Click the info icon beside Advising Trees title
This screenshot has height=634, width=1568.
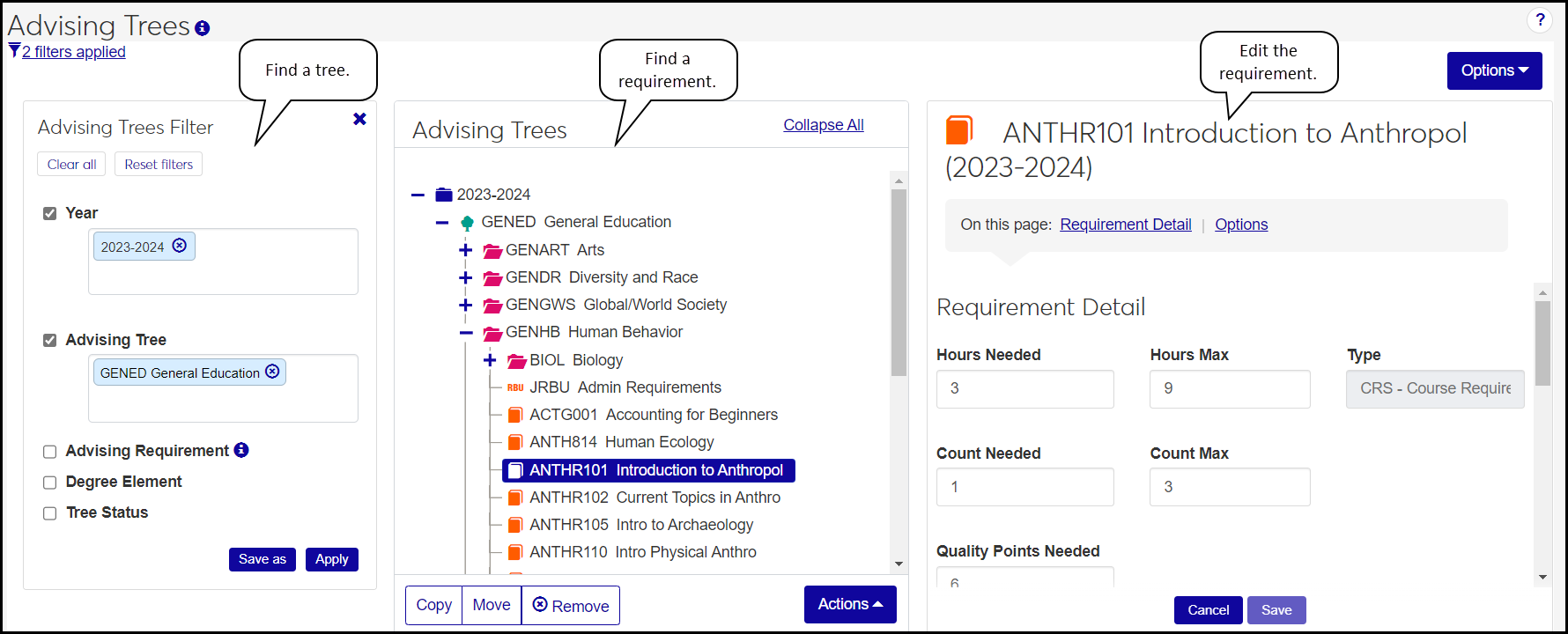[203, 28]
